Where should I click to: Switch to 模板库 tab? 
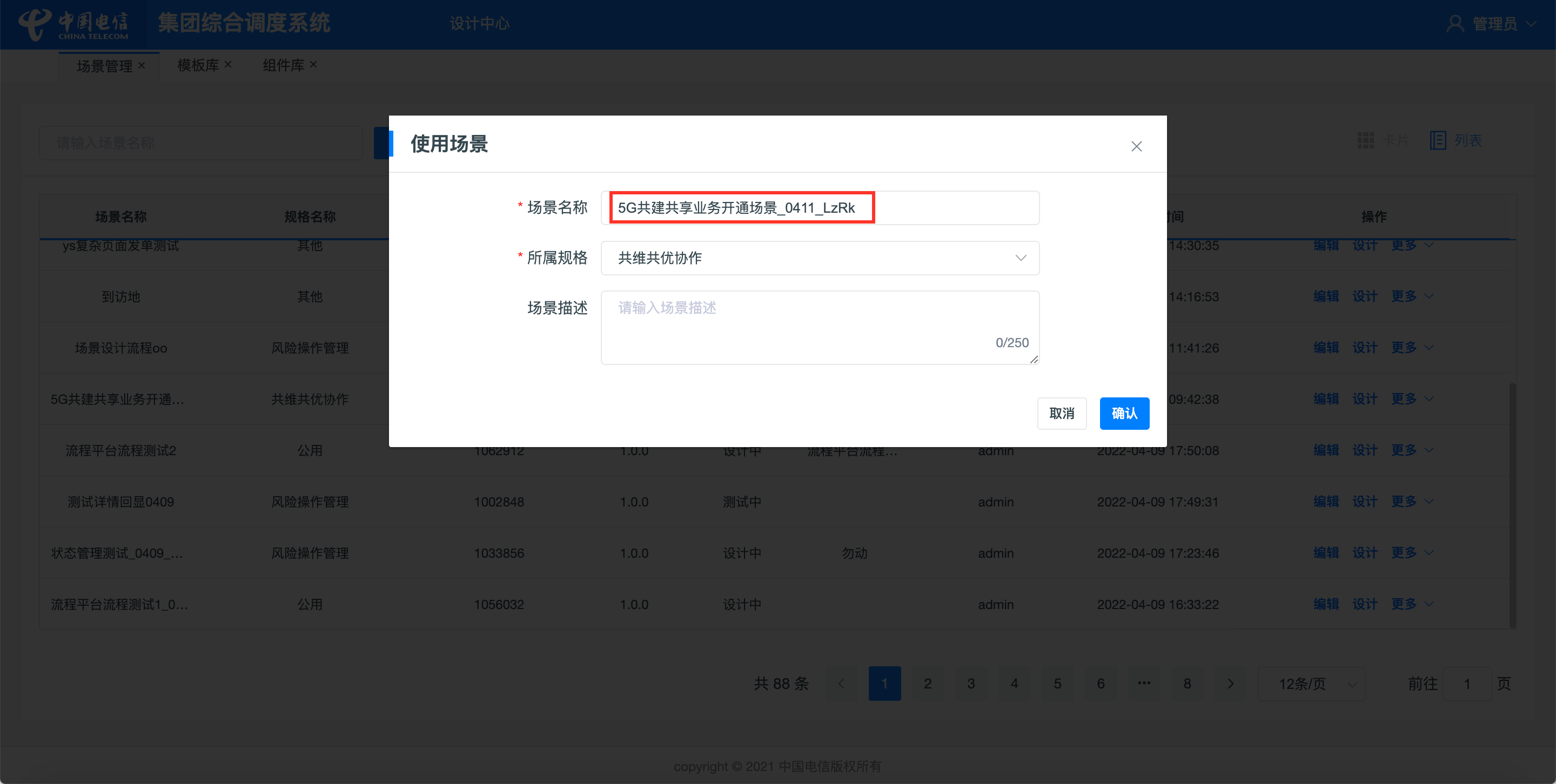198,65
